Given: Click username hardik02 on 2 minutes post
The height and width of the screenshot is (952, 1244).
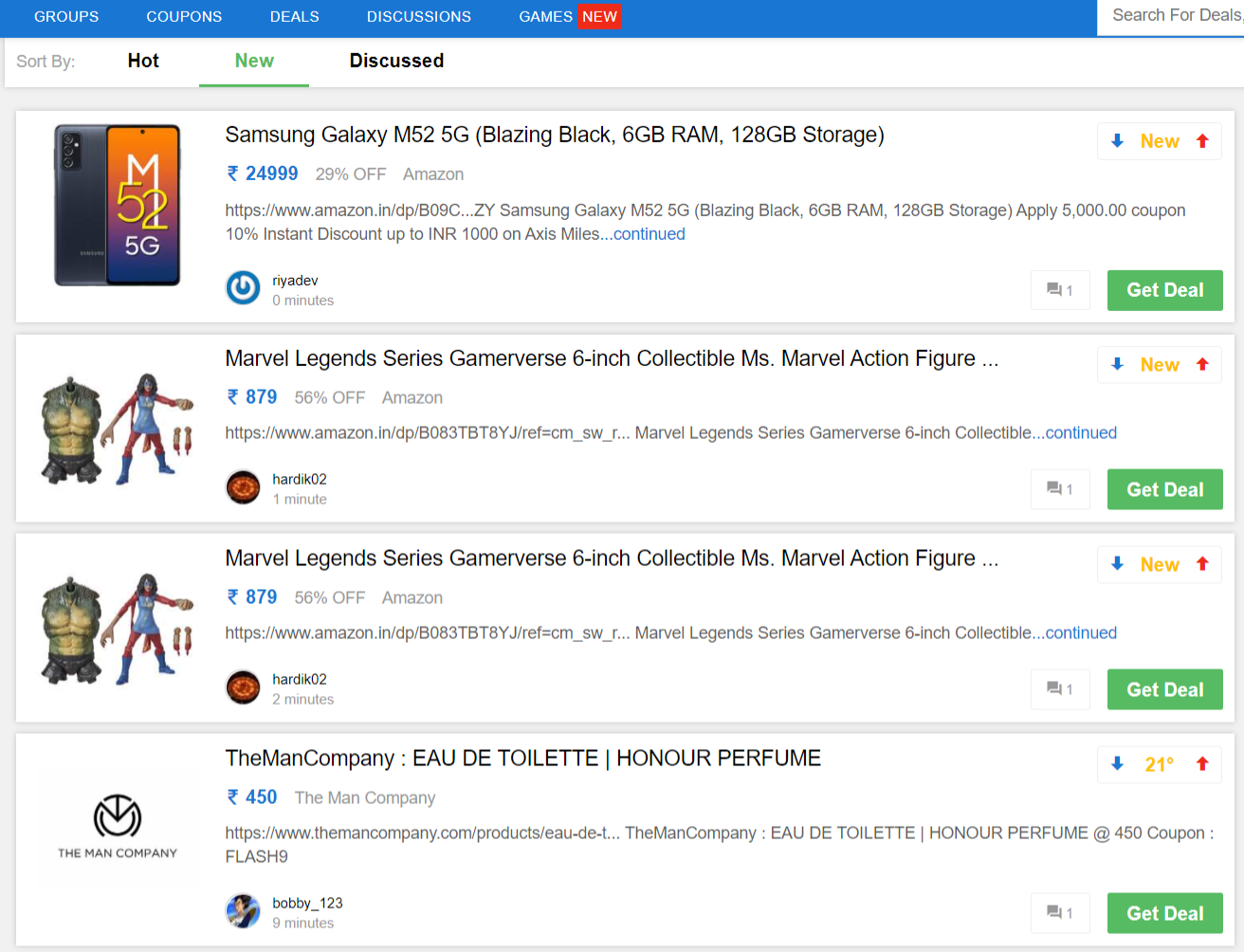Looking at the screenshot, I should pyautogui.click(x=300, y=680).
